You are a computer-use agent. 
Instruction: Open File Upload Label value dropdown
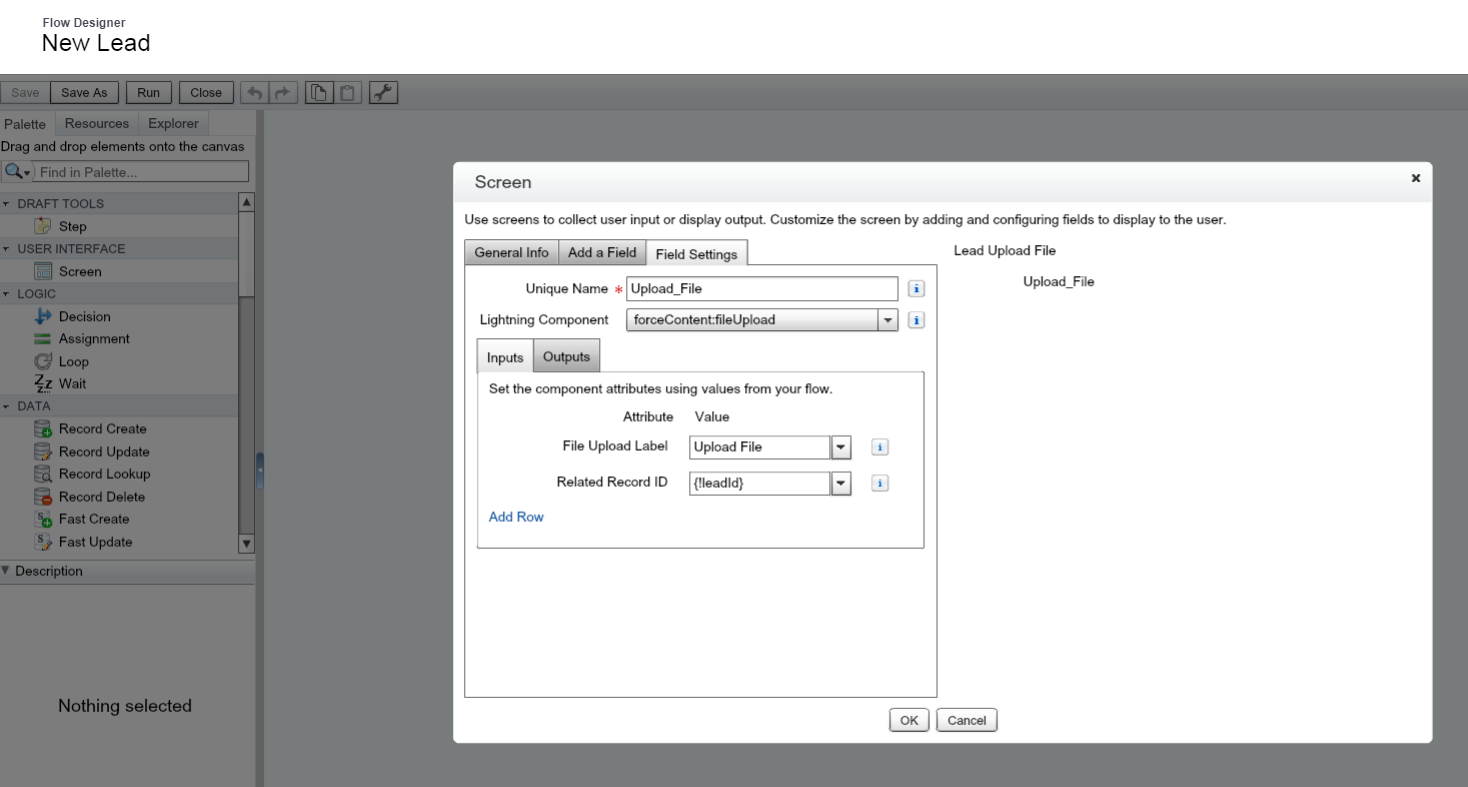click(x=841, y=447)
